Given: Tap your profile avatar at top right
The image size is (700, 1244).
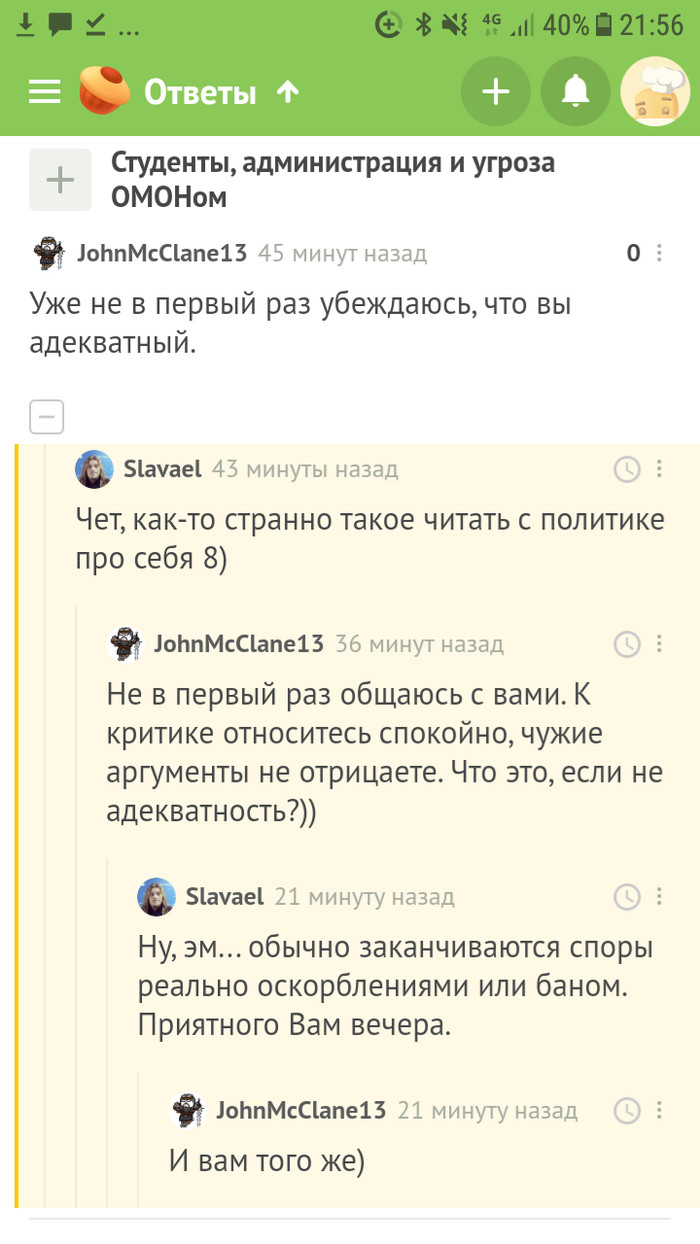Looking at the screenshot, I should pos(655,91).
